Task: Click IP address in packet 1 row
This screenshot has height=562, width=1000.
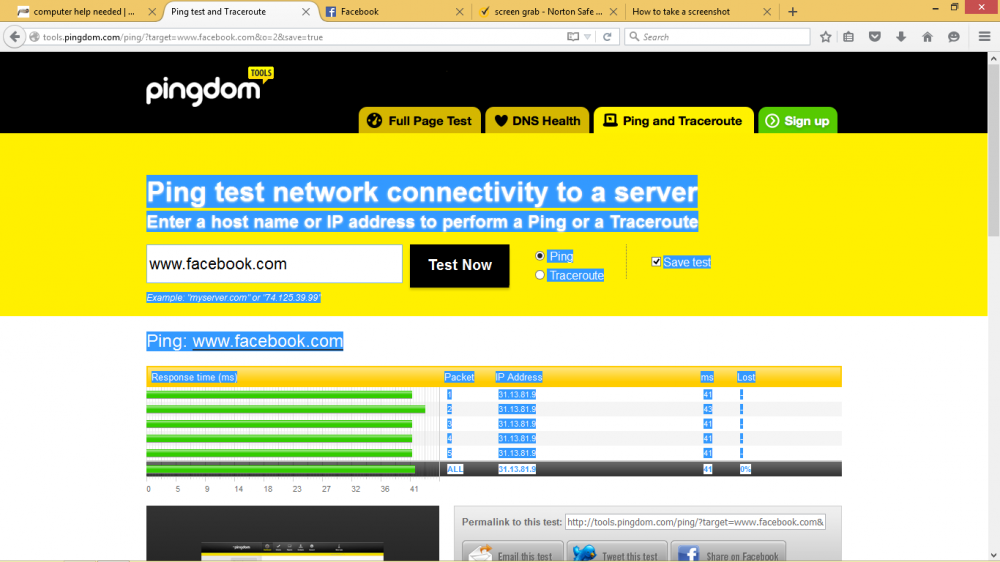Action: click(x=517, y=395)
